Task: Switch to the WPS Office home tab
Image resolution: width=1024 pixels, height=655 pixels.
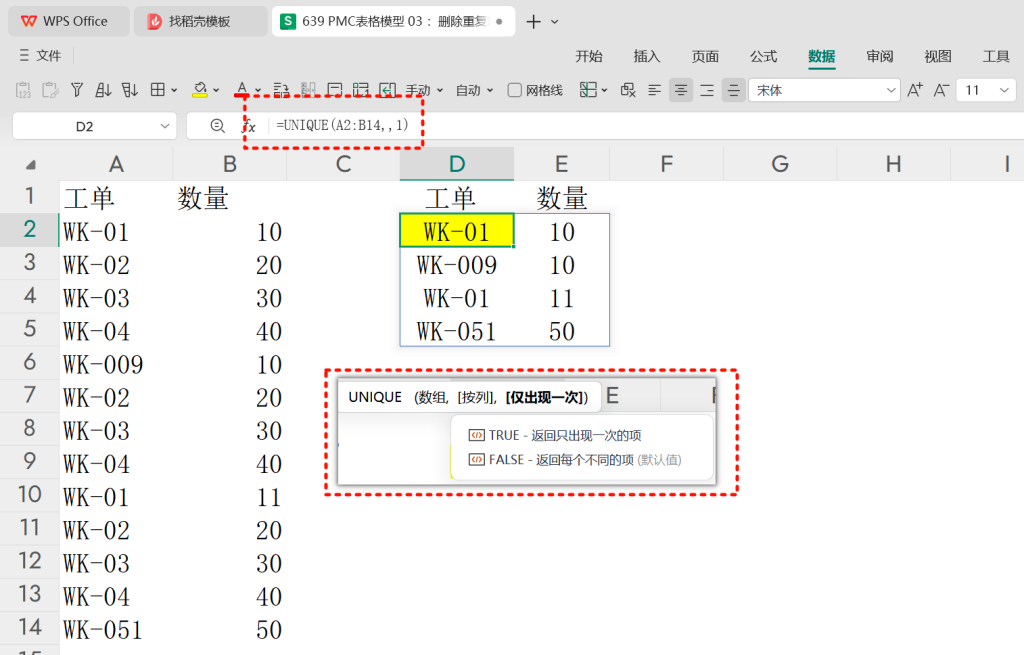Action: click(68, 21)
